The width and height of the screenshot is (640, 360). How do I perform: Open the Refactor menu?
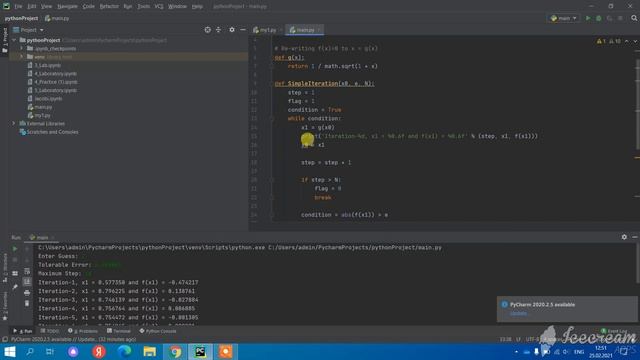pyautogui.click(x=109, y=7)
